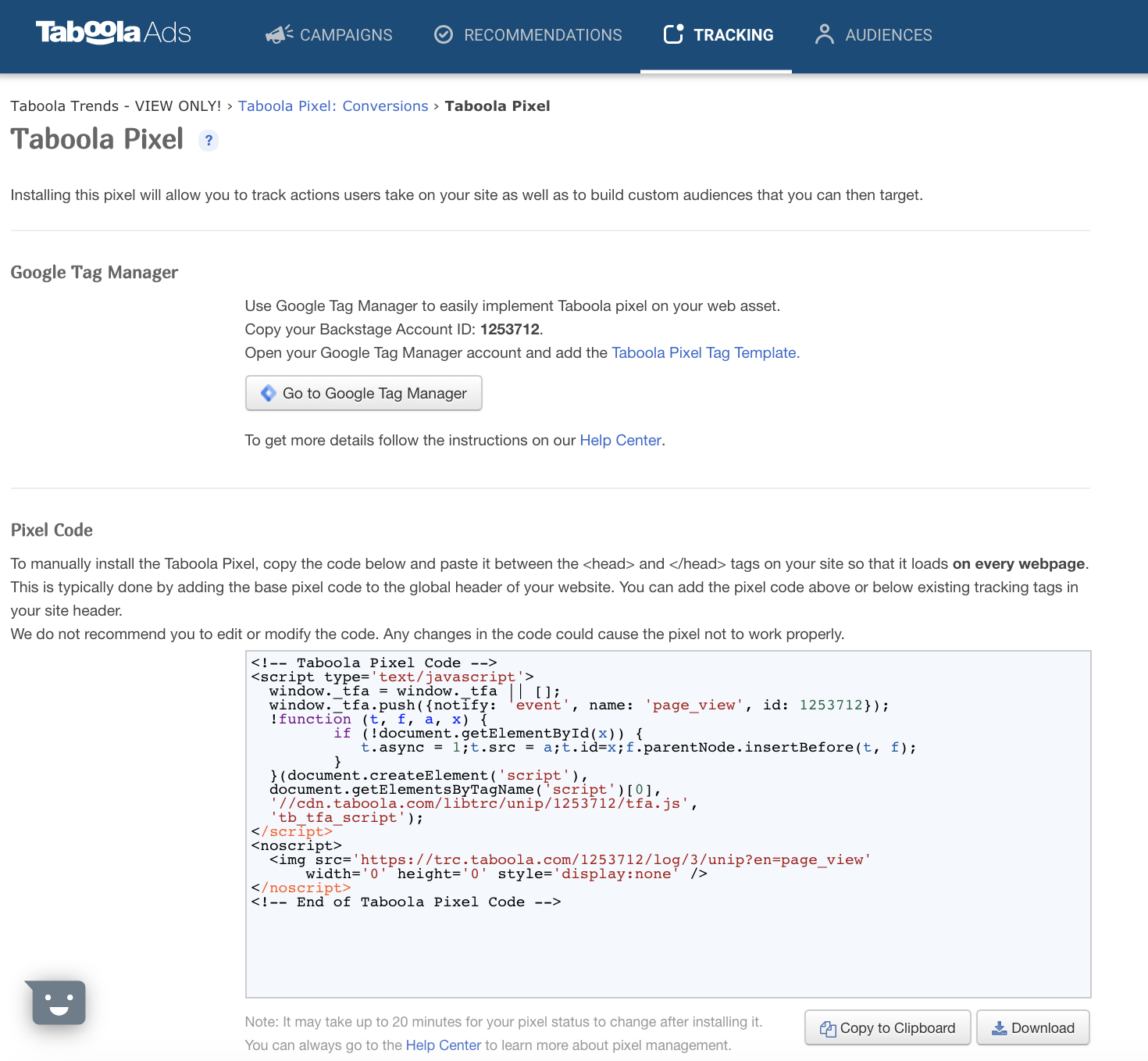Click the 'Google Tag Manager' section heading

(x=94, y=273)
